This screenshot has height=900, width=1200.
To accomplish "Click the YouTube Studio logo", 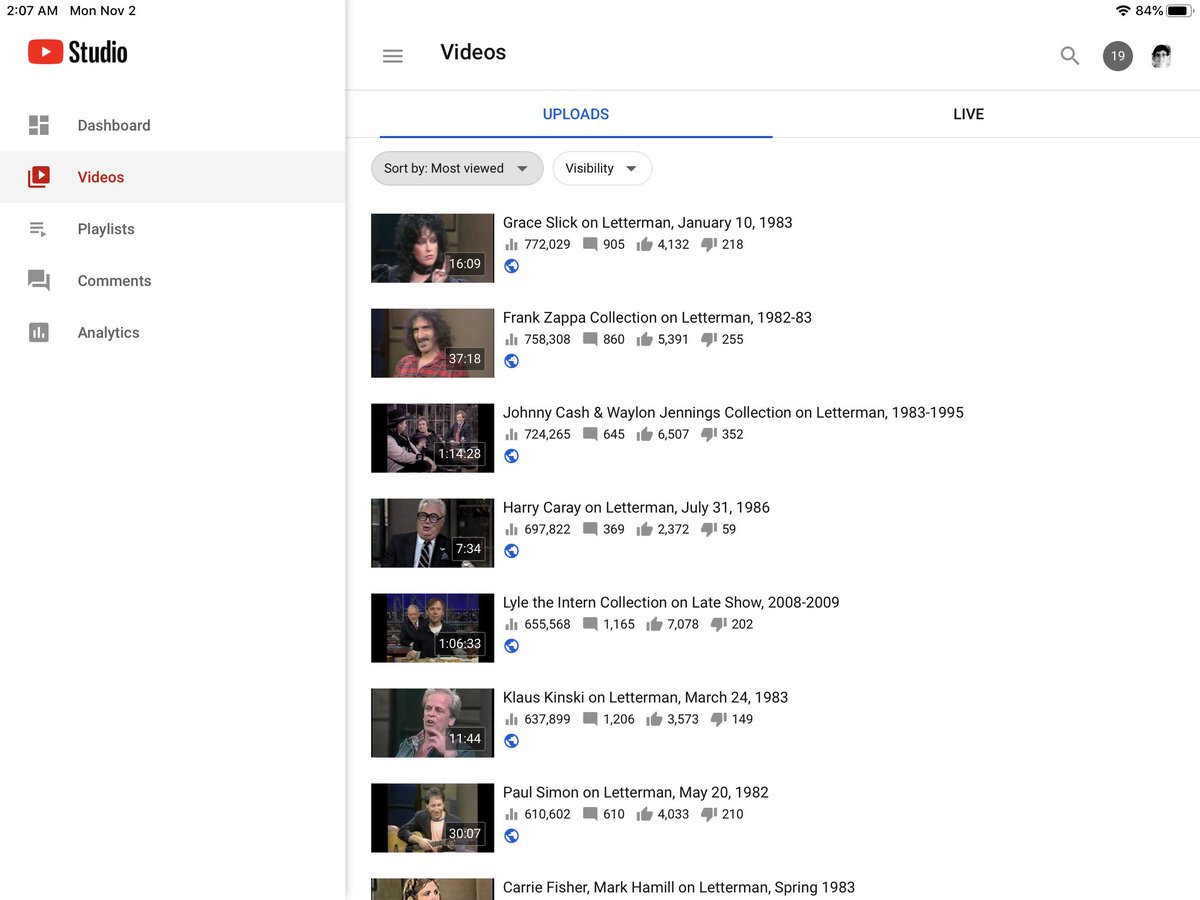I will click(78, 52).
